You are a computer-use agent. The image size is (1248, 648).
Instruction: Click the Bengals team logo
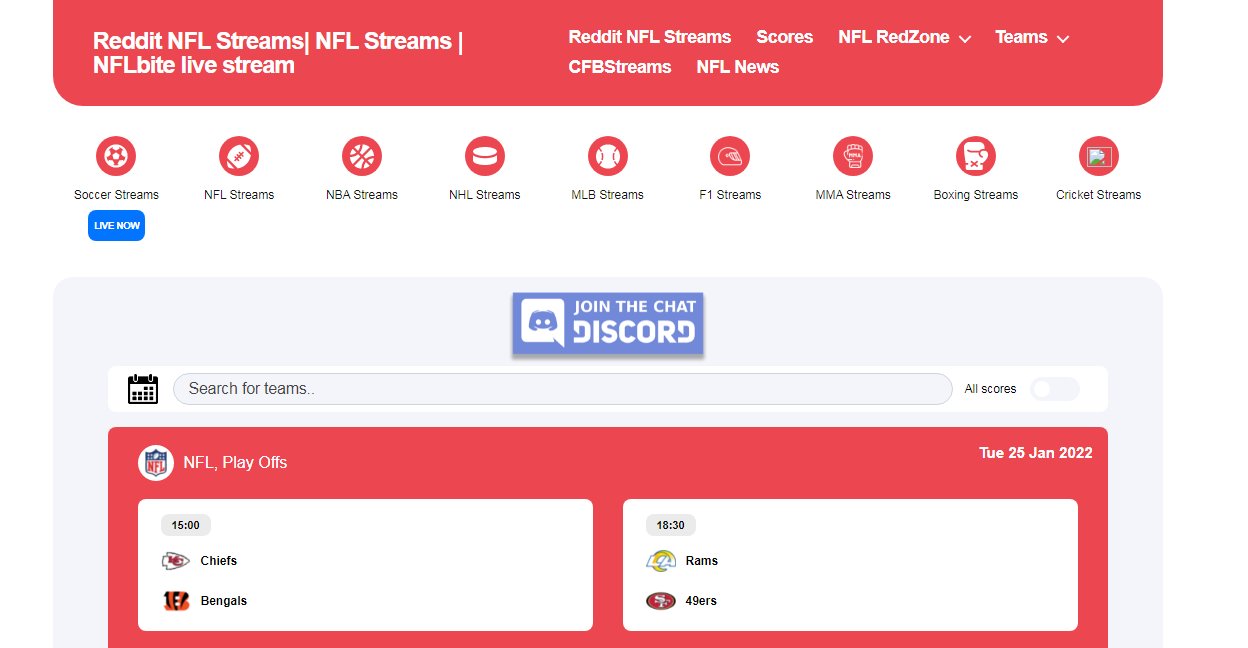coord(176,601)
